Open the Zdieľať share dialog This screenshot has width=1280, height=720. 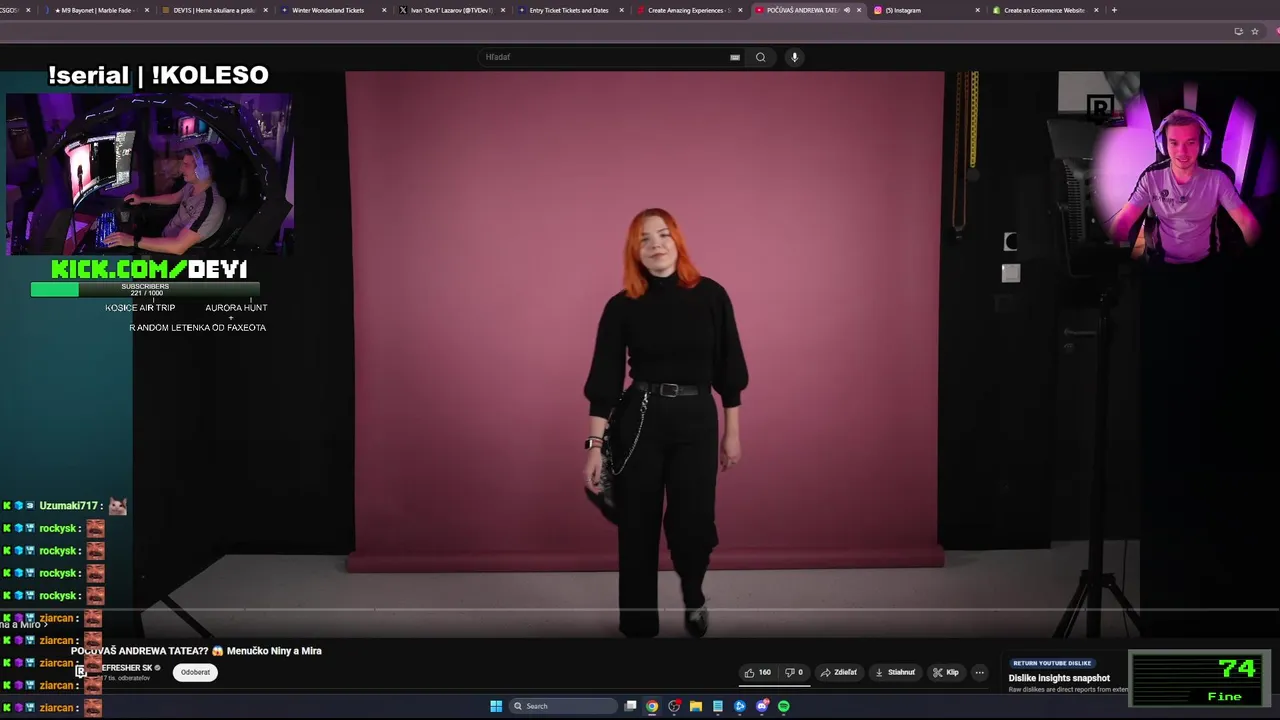pyautogui.click(x=838, y=672)
